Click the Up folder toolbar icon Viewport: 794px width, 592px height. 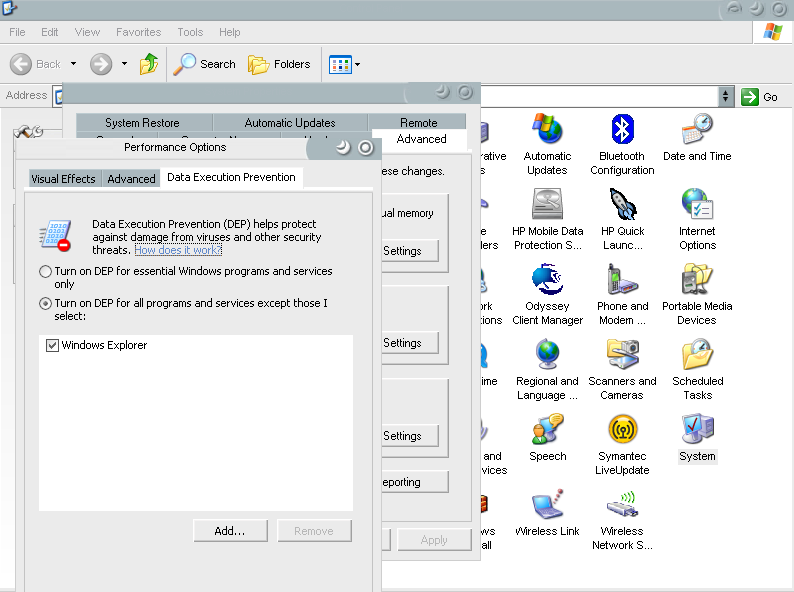pyautogui.click(x=149, y=64)
